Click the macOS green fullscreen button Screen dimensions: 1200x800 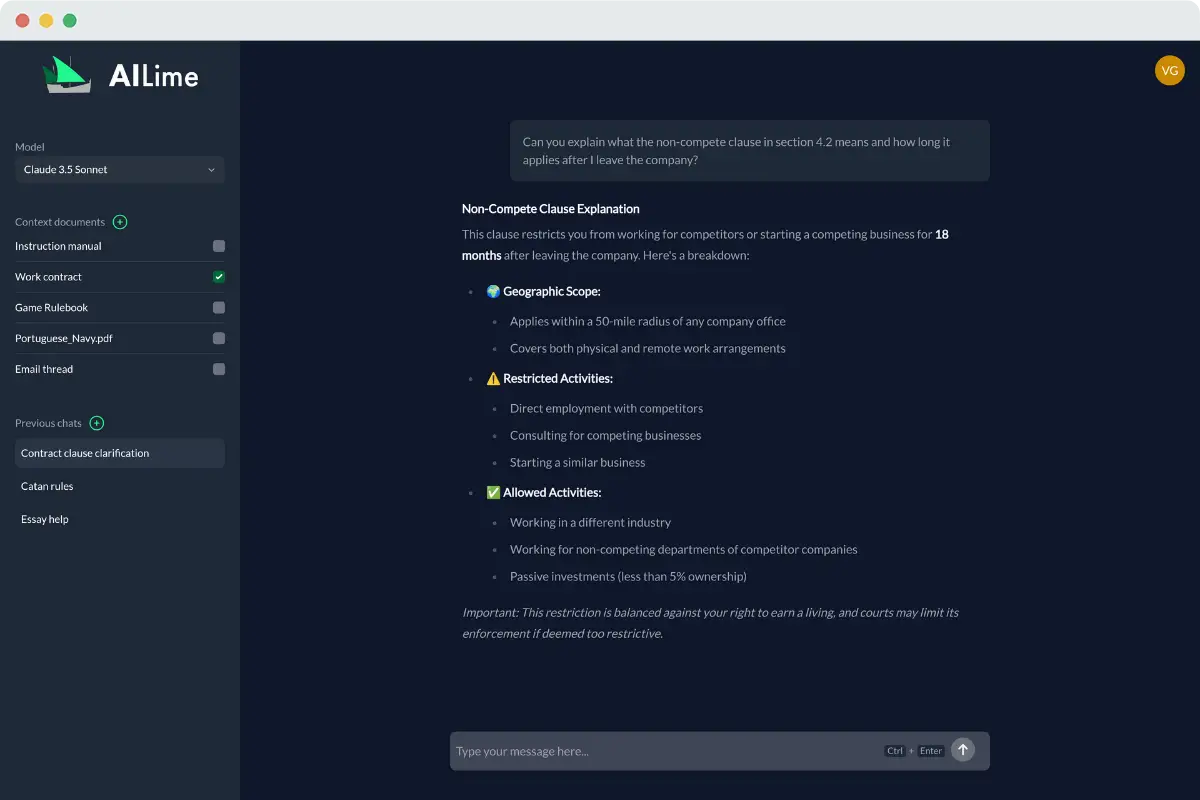point(69,20)
